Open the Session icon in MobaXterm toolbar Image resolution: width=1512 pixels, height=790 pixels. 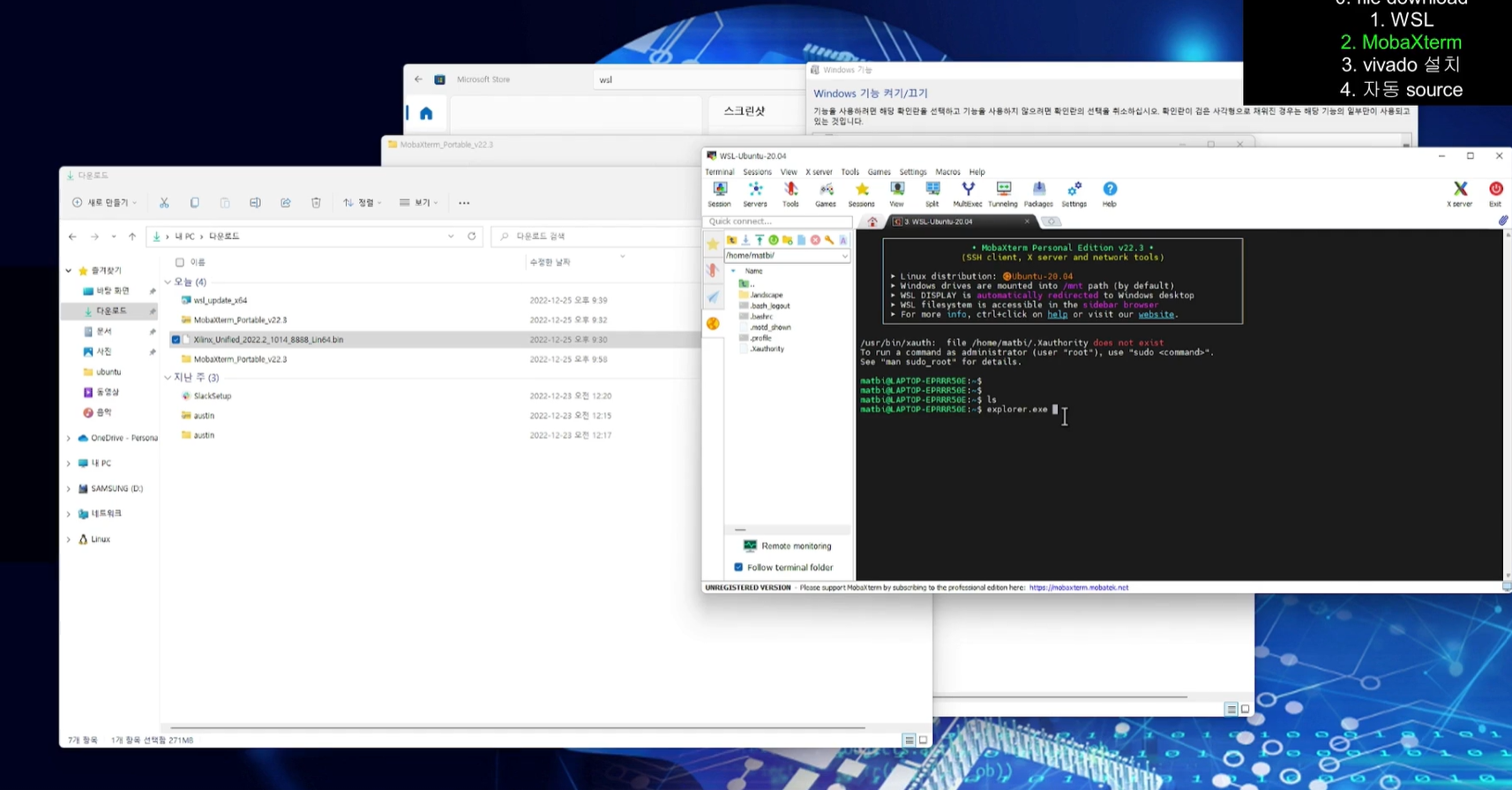(720, 193)
